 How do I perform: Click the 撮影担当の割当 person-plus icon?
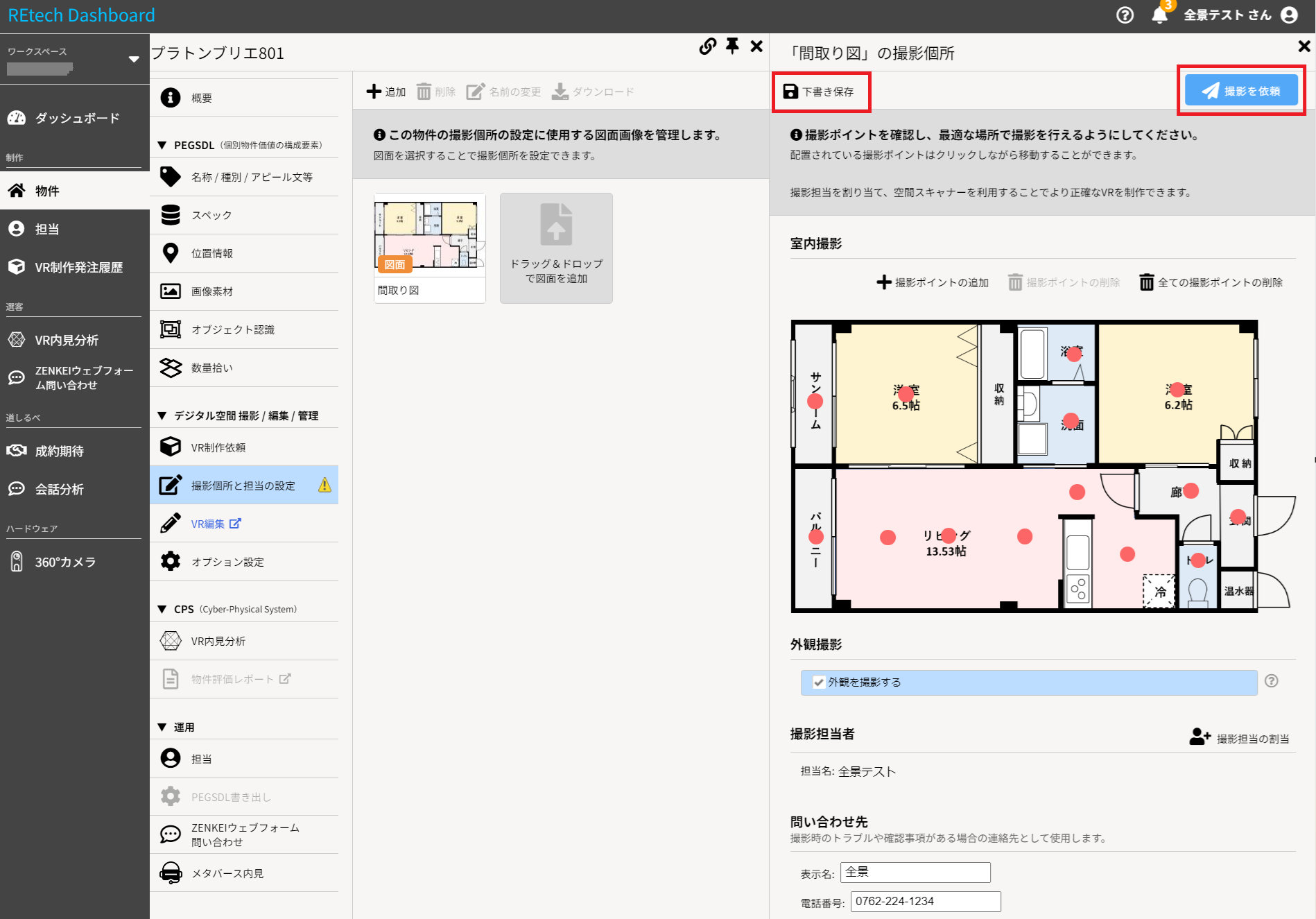[1200, 737]
